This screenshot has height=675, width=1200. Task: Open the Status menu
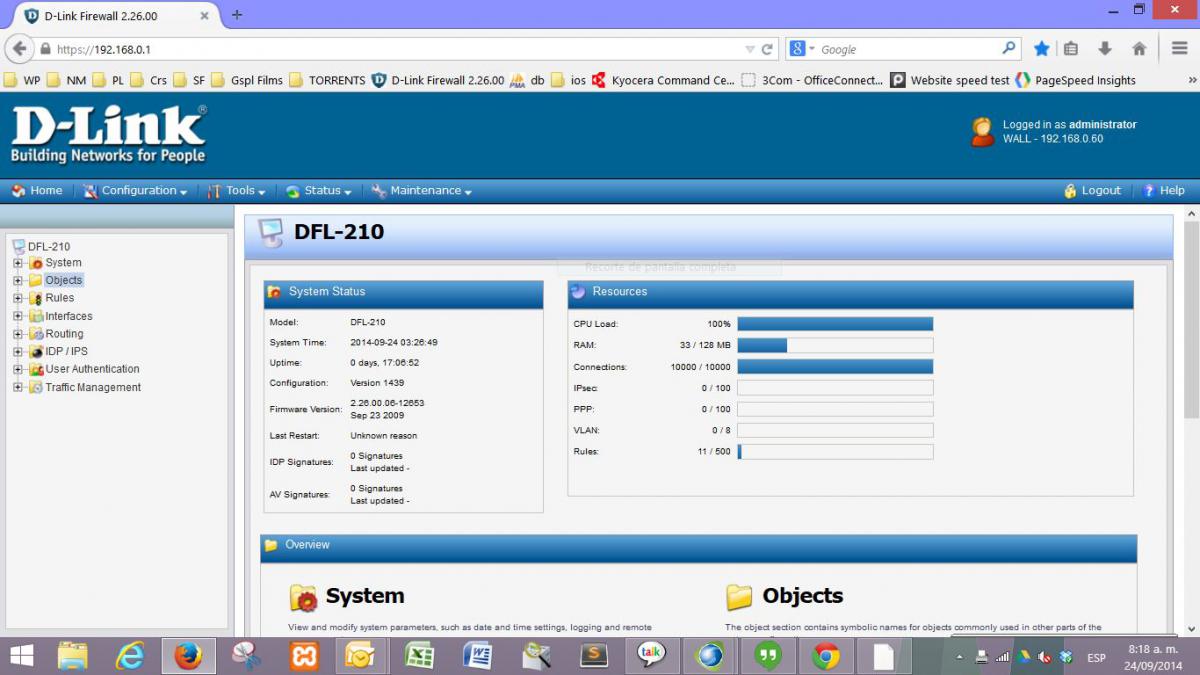319,190
